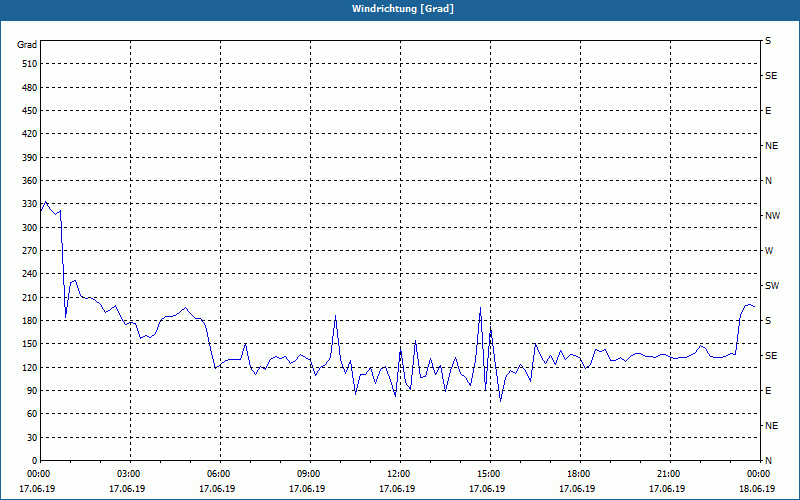Select the 30 value on the left axis
Screen dimensions: 800x500
(x=32, y=437)
